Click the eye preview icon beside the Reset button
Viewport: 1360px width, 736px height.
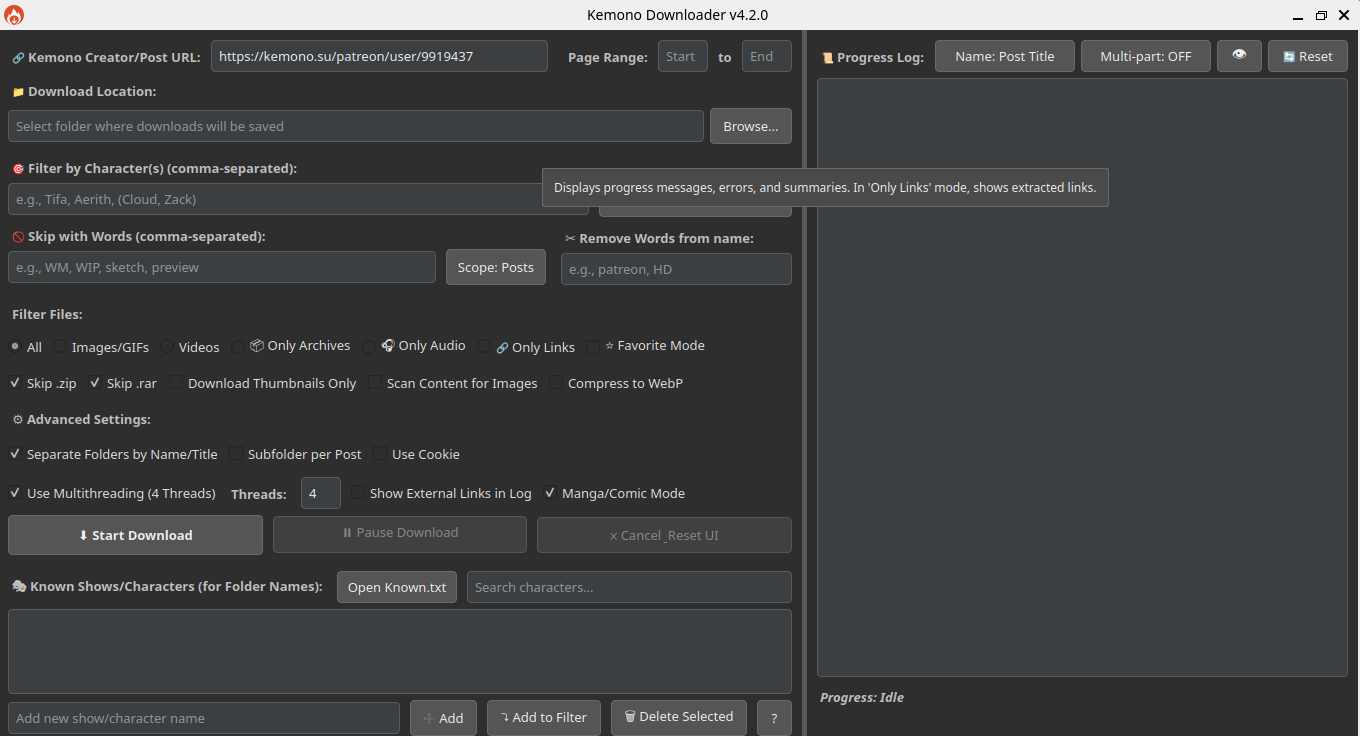(1239, 56)
